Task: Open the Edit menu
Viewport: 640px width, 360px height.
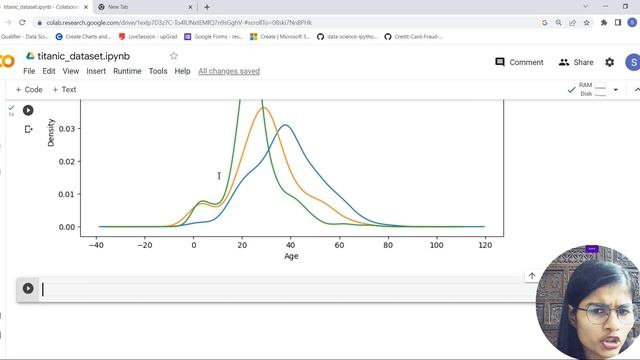Action: click(49, 71)
